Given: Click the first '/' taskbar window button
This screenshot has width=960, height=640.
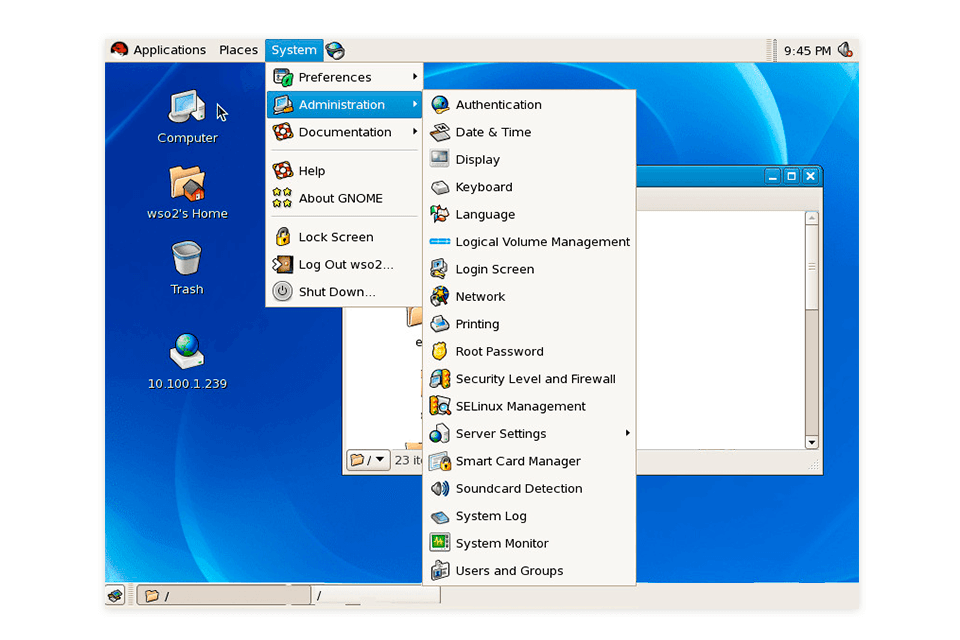Looking at the screenshot, I should click(x=223, y=595).
